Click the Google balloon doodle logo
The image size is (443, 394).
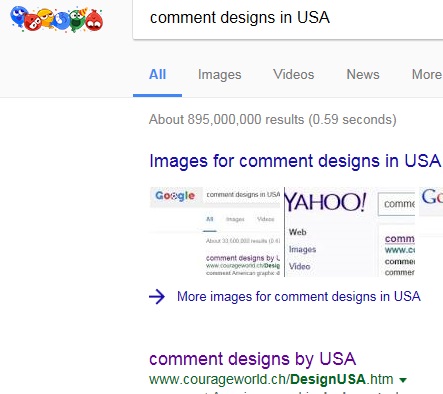(57, 19)
